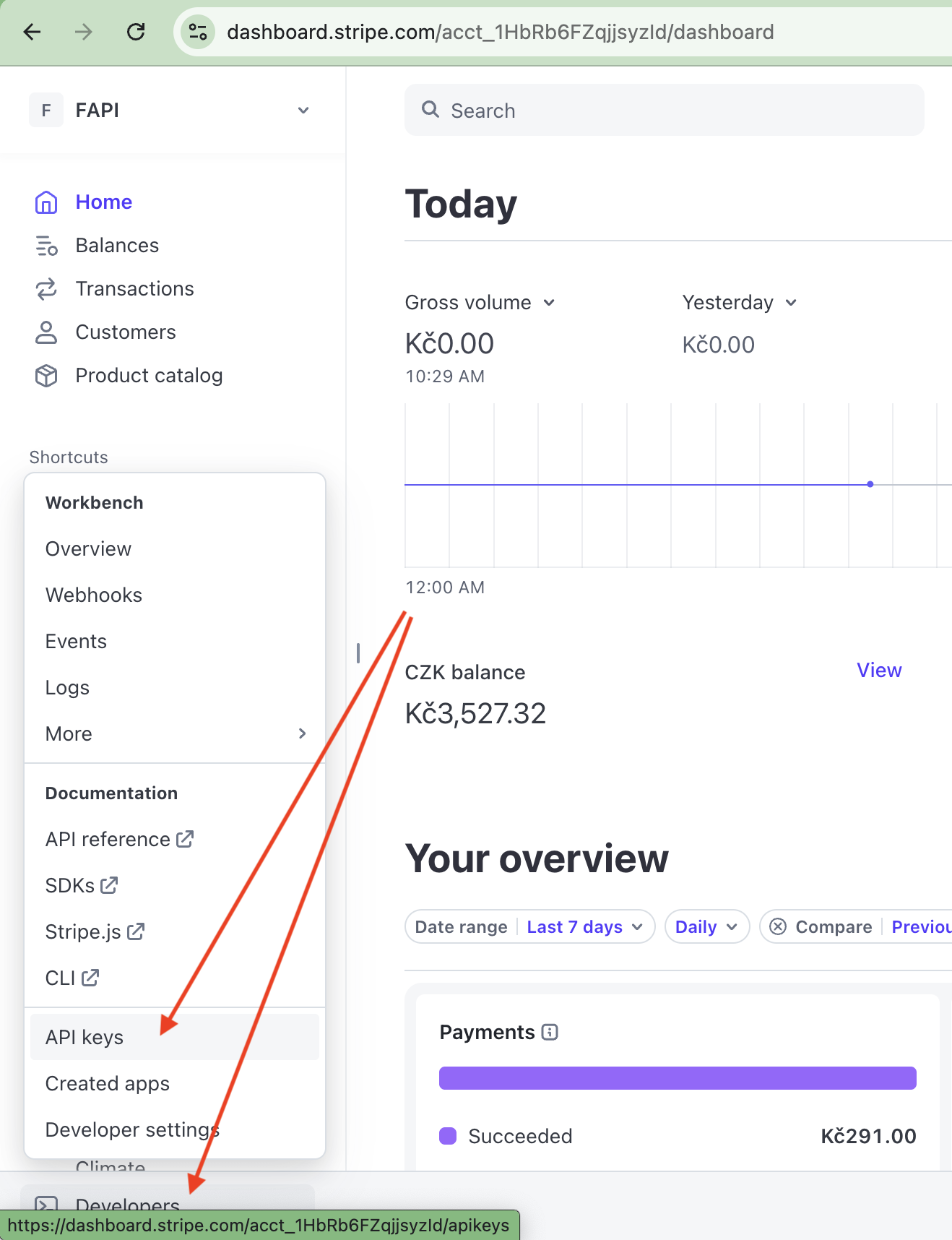Open Last 7 days date range dropdown
The width and height of the screenshot is (952, 1240).
[585, 927]
